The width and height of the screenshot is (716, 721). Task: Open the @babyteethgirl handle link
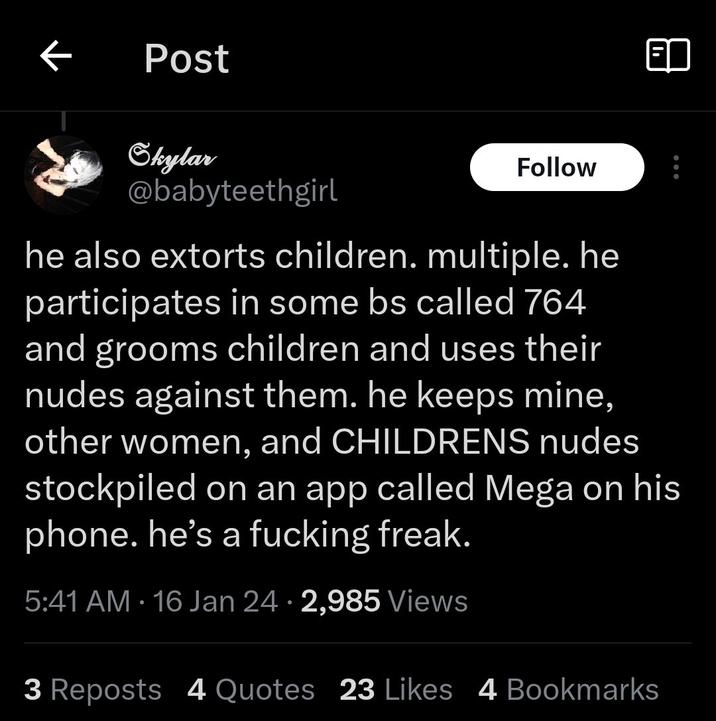click(233, 191)
